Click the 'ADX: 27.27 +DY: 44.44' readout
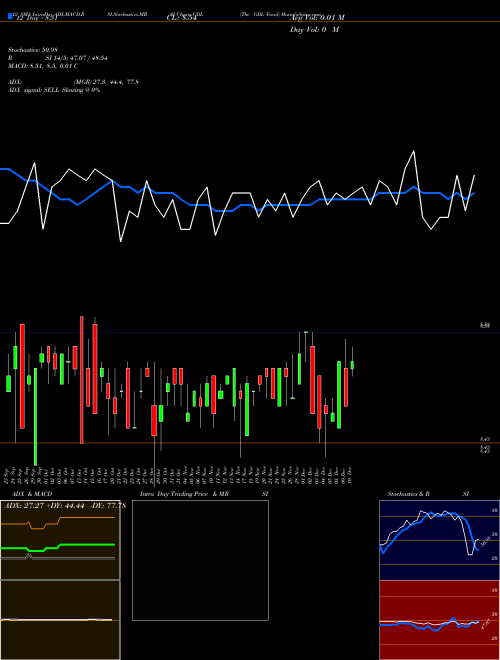 coord(44,506)
